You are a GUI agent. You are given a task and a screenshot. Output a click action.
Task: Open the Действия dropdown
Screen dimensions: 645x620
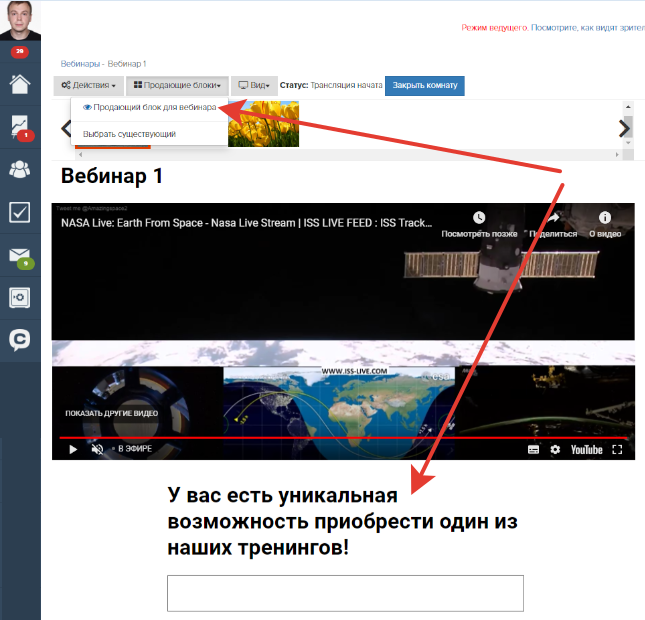coord(88,86)
